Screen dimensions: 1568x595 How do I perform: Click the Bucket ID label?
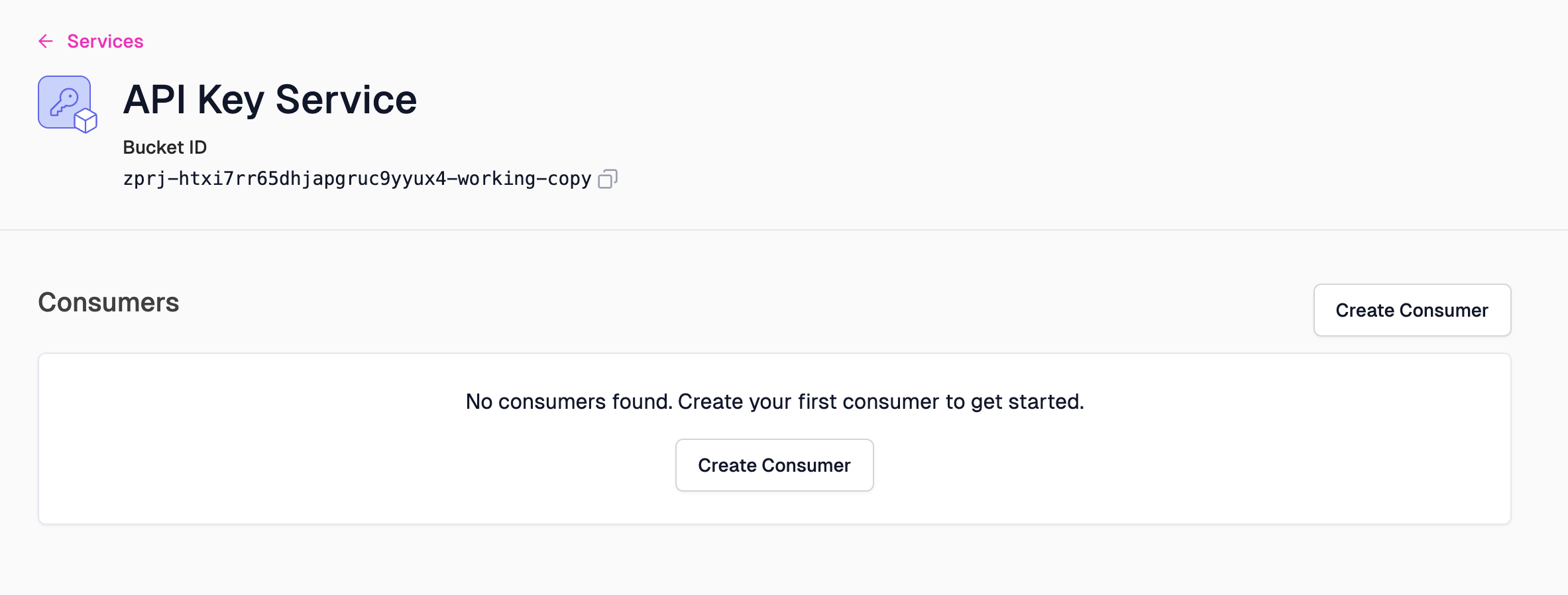pos(165,147)
